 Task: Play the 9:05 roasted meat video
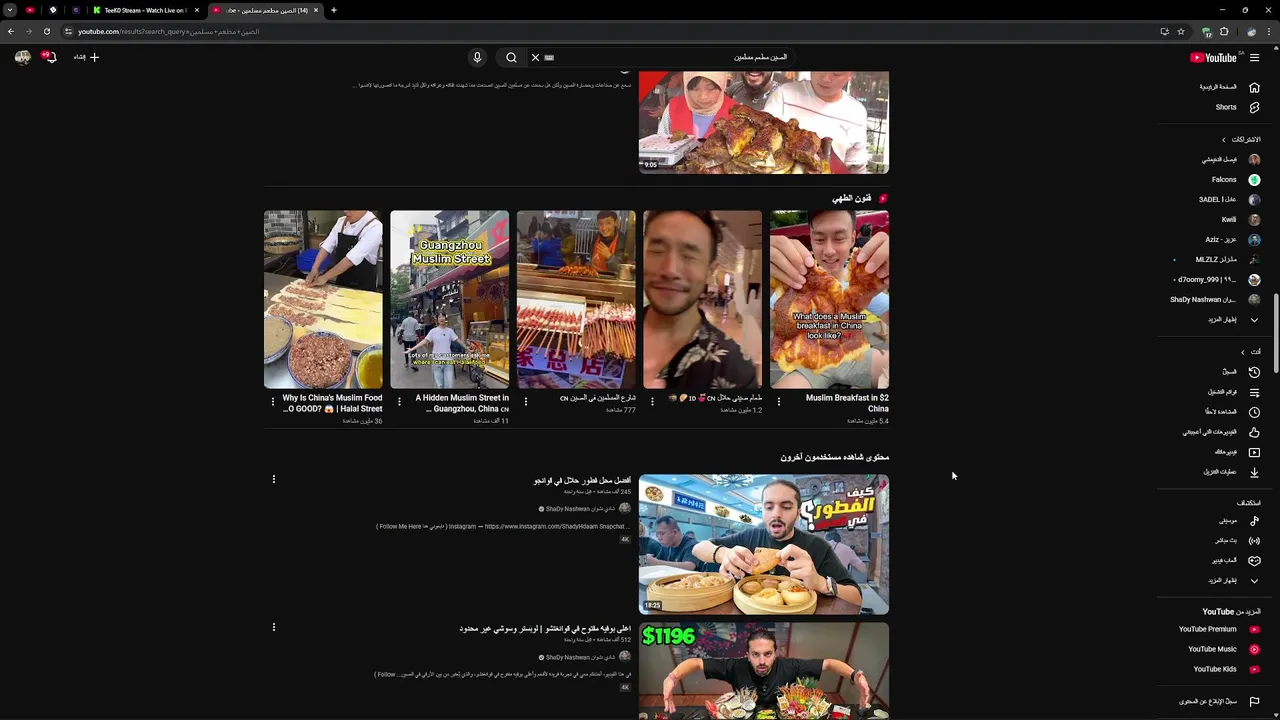click(764, 122)
